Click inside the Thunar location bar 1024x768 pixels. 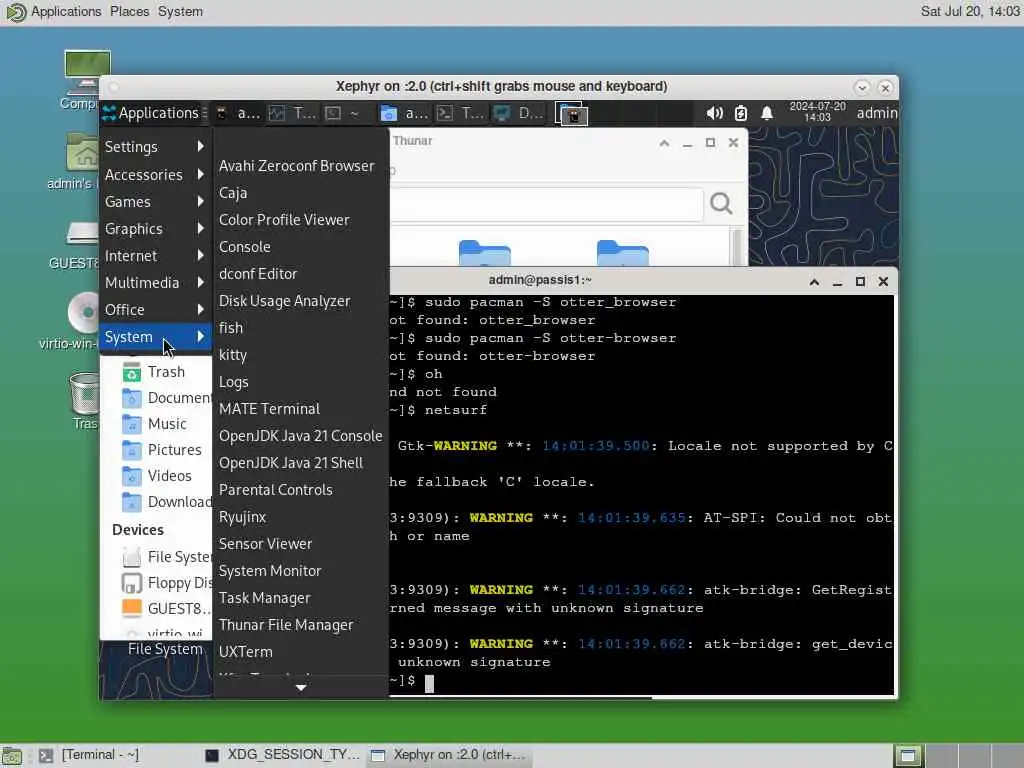[x=547, y=204]
